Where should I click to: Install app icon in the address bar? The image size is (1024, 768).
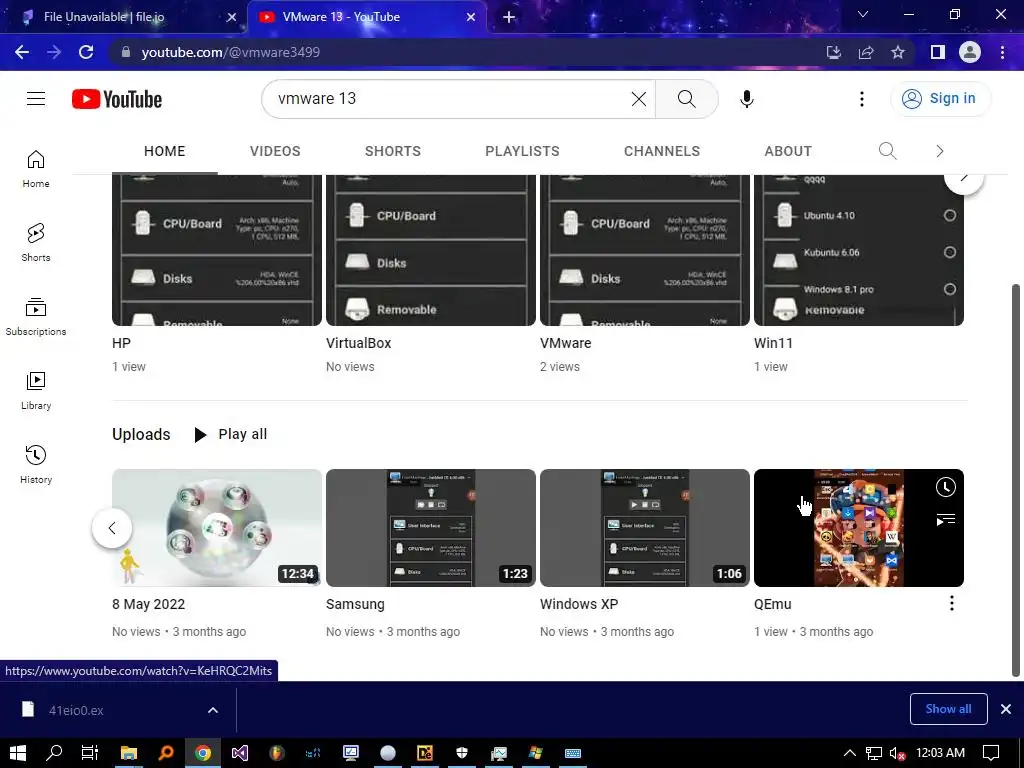[833, 52]
